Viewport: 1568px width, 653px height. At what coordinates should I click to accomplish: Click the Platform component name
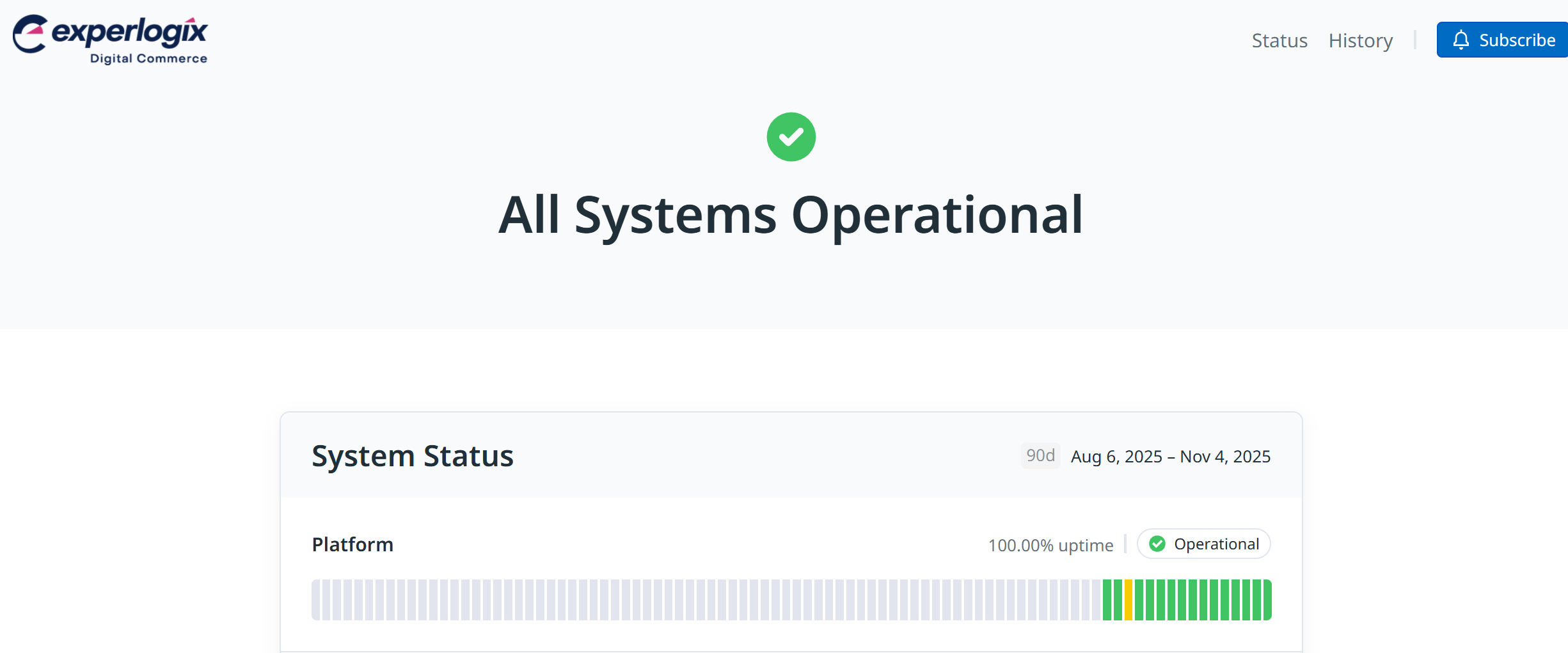pos(352,544)
